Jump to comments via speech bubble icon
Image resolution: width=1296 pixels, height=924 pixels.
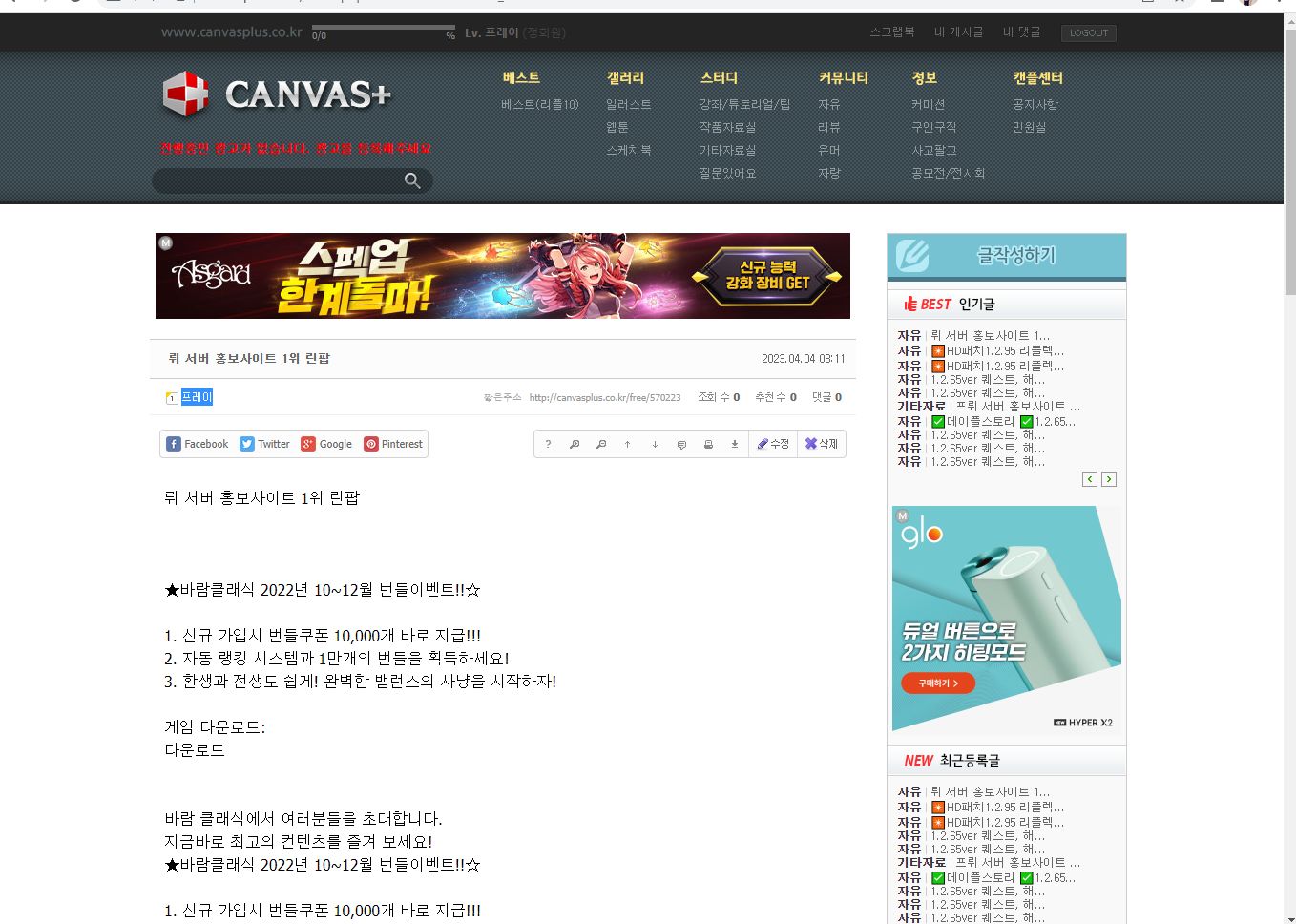681,444
